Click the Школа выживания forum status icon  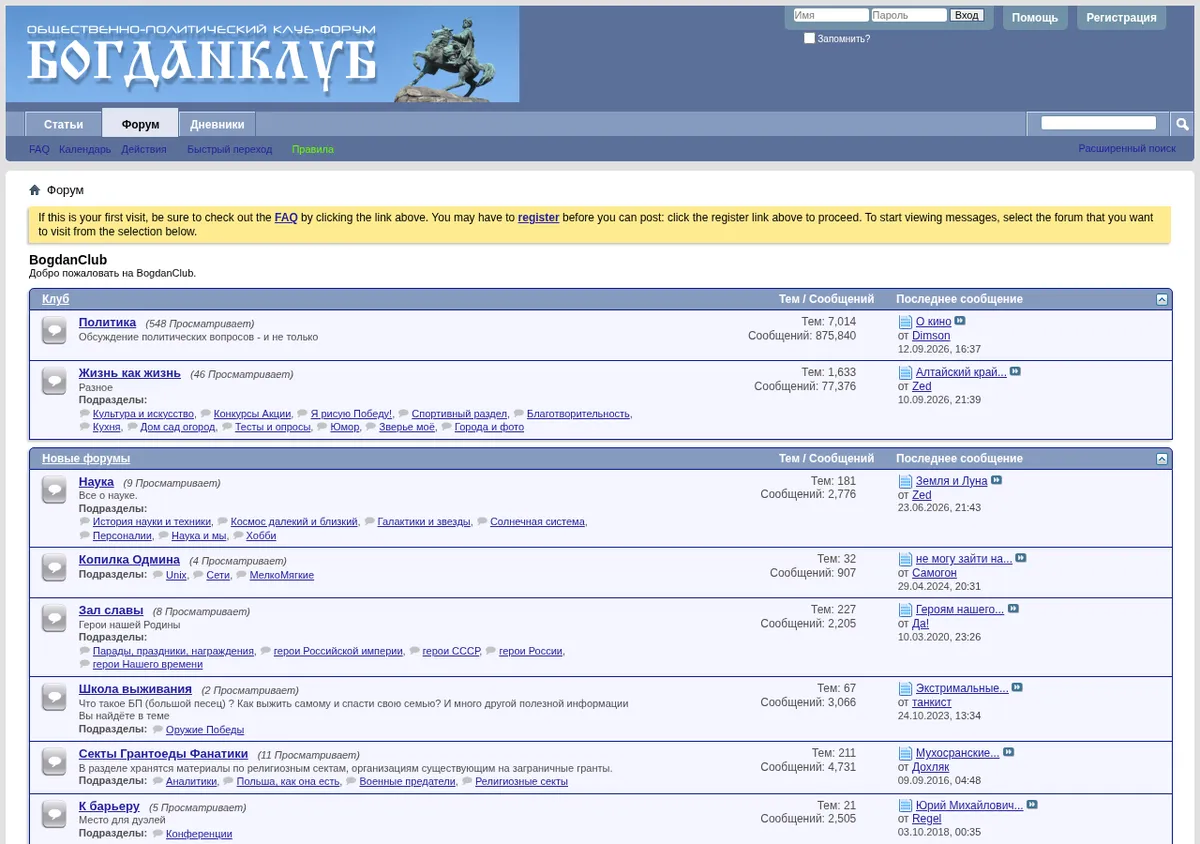(54, 696)
